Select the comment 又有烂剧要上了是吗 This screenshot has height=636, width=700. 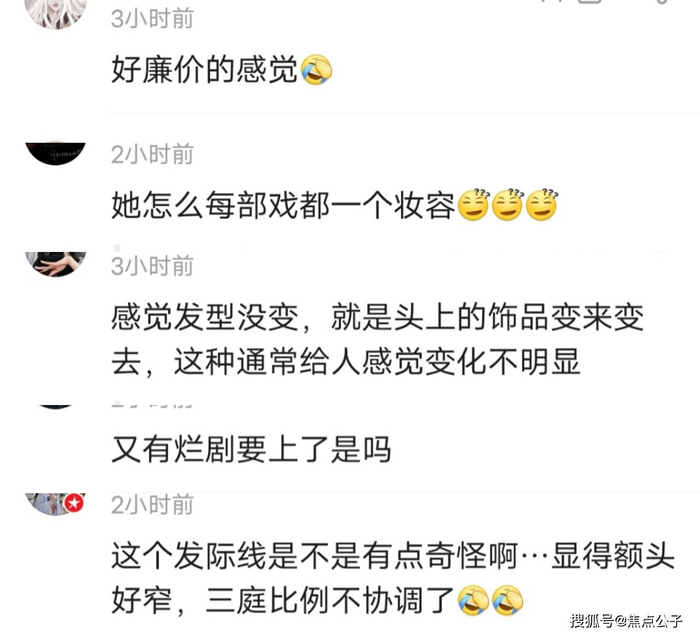coord(251,449)
